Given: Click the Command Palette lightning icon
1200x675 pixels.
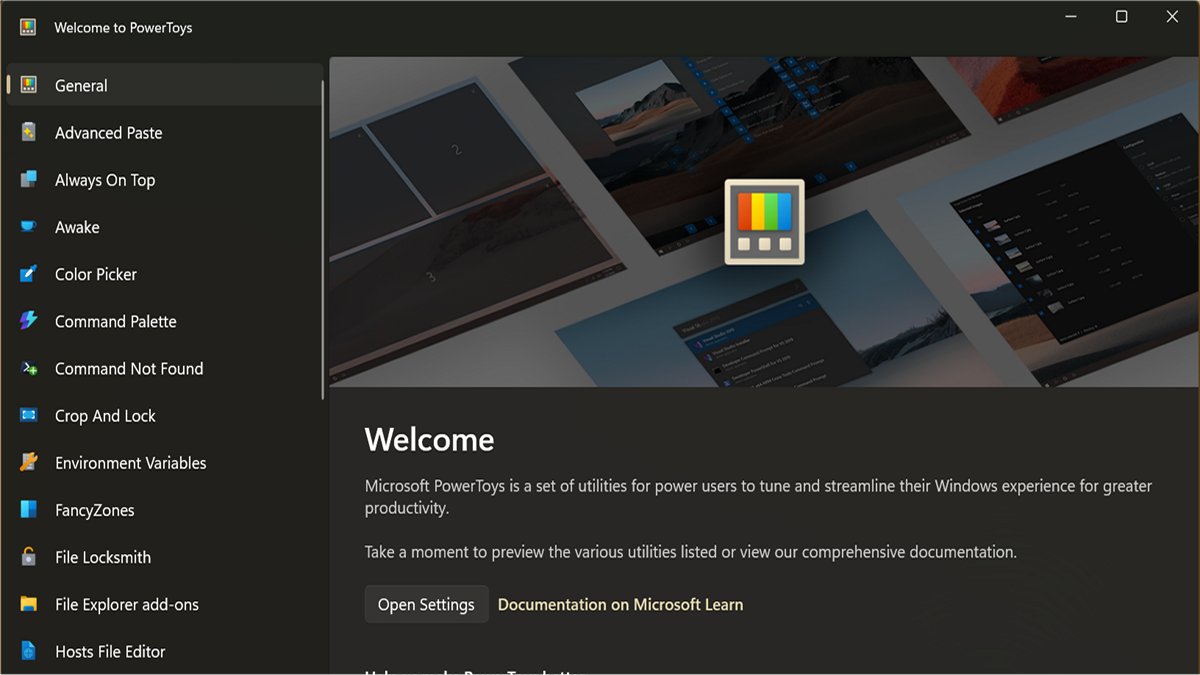Looking at the screenshot, I should pyautogui.click(x=30, y=321).
